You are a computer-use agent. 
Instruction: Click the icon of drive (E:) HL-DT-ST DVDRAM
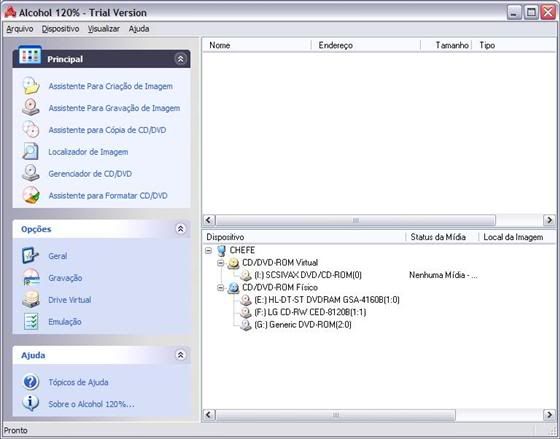point(246,300)
